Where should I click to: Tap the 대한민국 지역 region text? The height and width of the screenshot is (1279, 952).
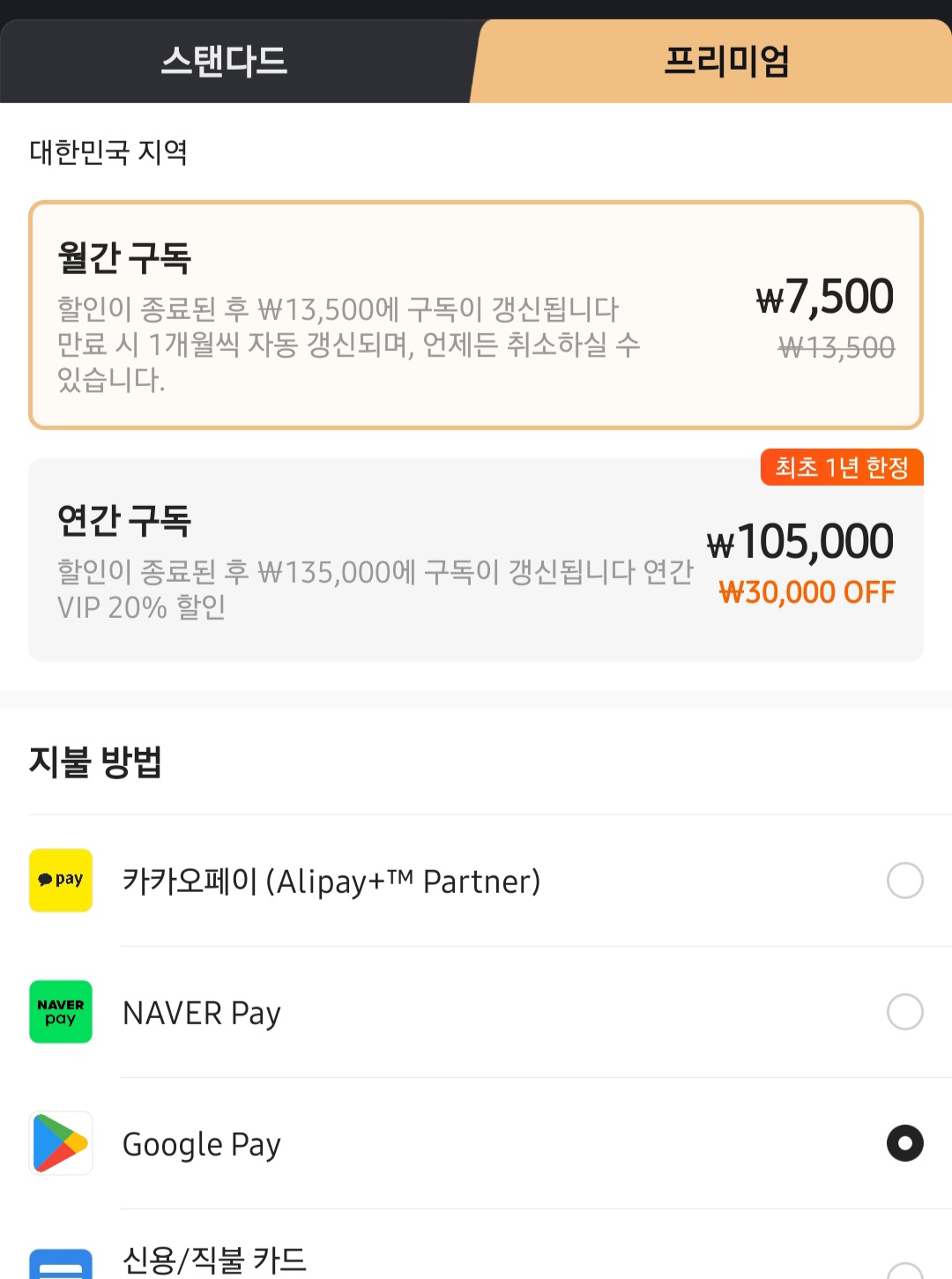108,152
